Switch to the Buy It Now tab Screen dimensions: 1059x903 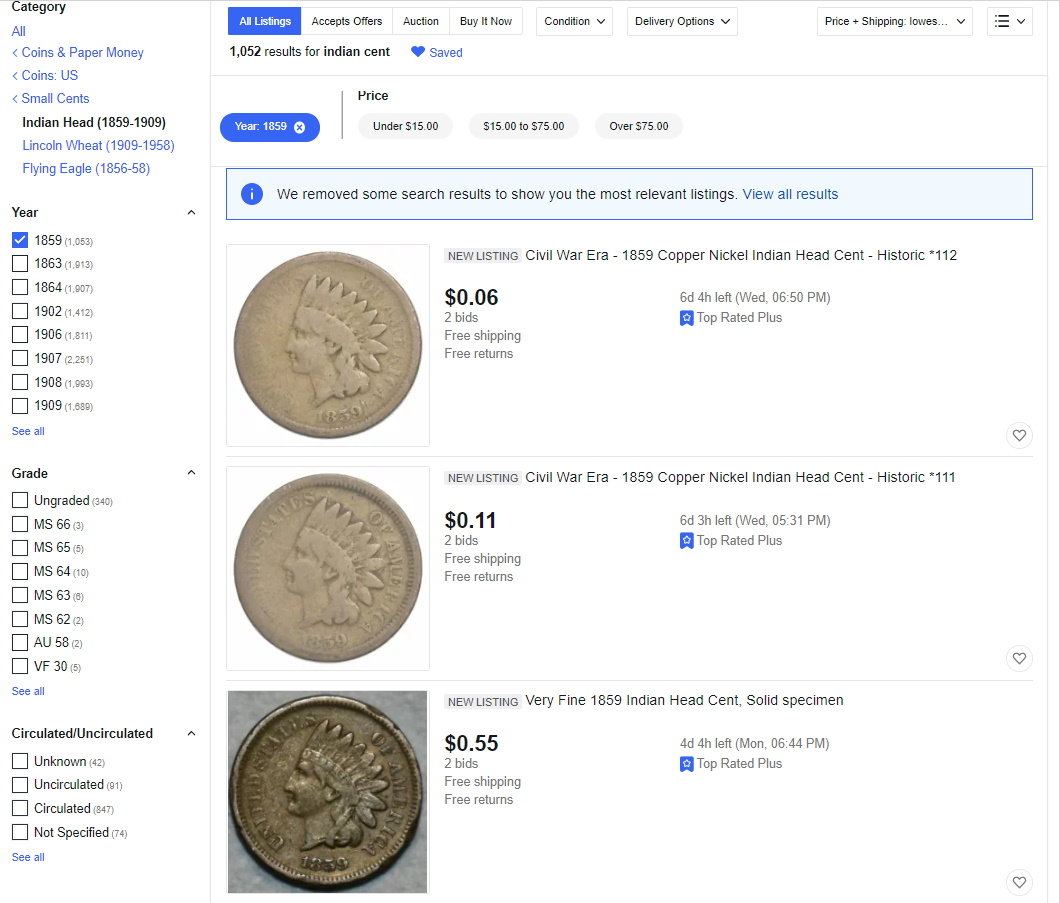point(486,22)
